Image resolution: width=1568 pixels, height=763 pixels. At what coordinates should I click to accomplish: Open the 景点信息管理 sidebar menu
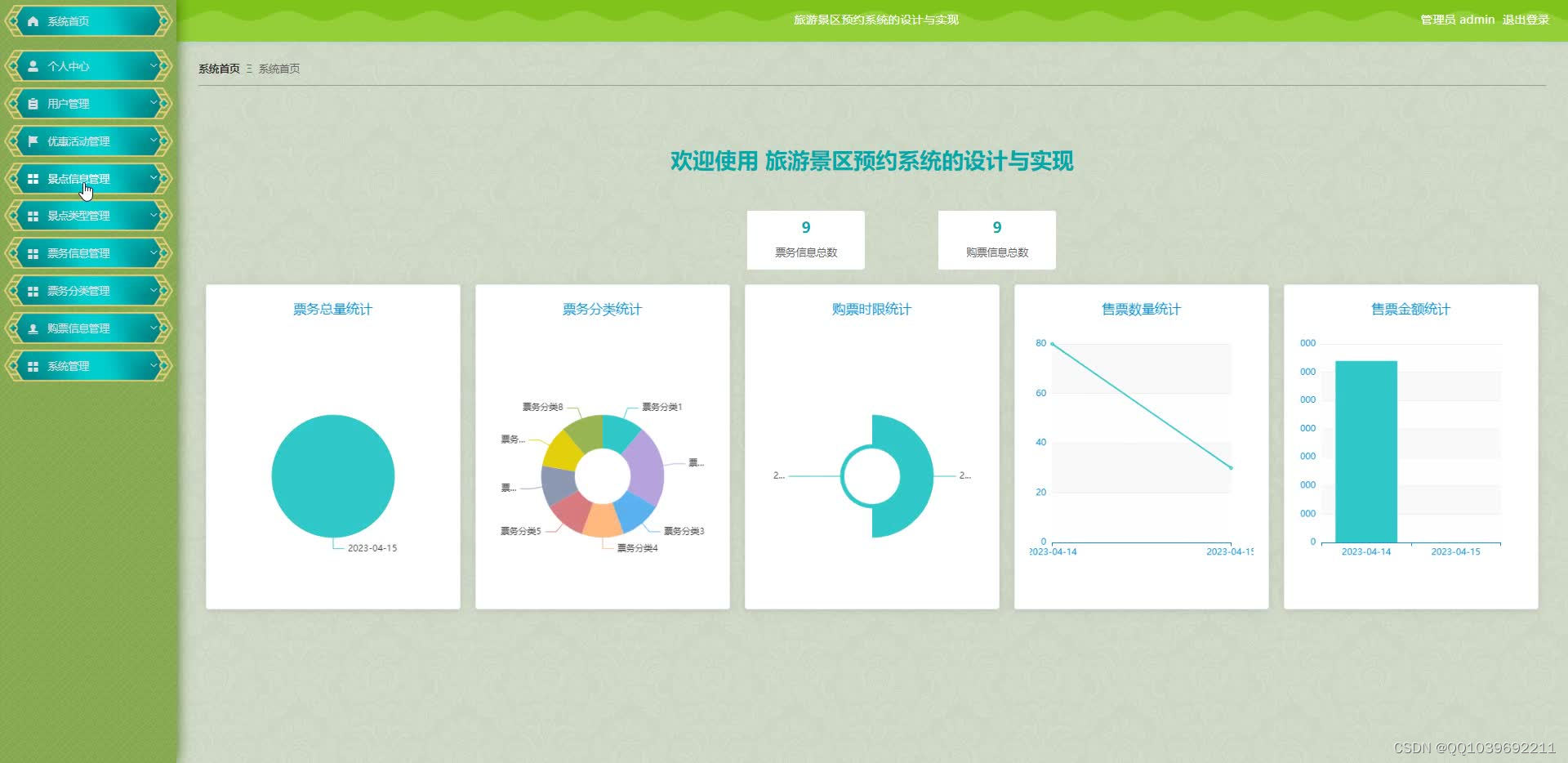pyautogui.click(x=88, y=179)
